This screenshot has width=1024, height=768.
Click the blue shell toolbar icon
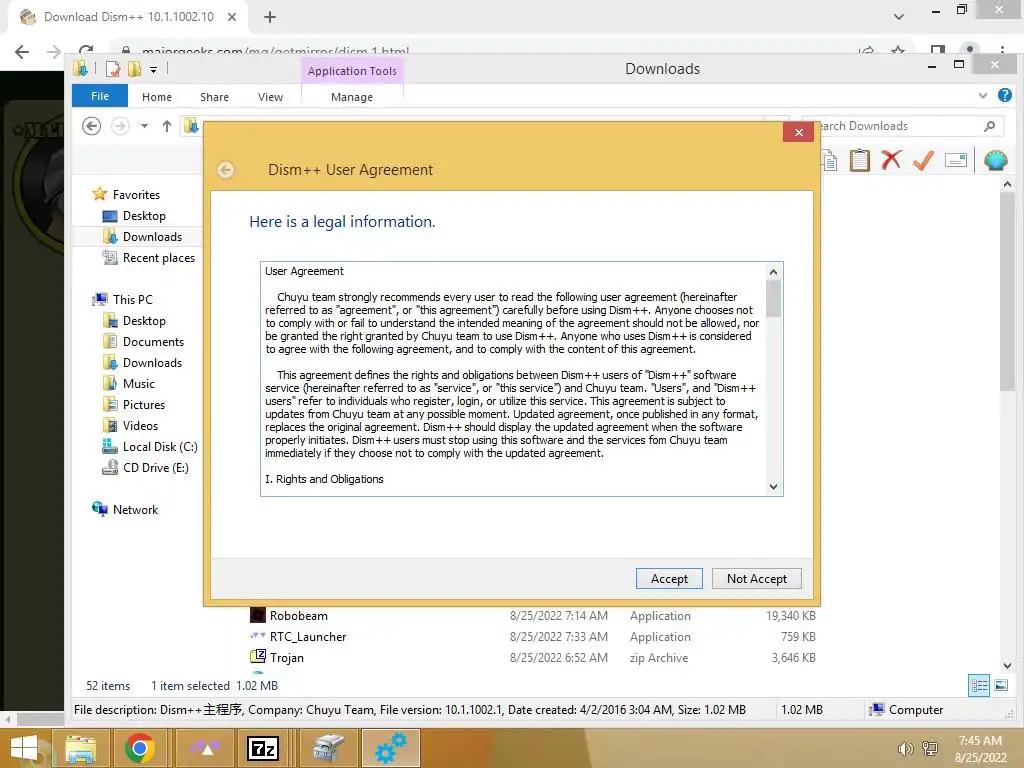tap(995, 160)
